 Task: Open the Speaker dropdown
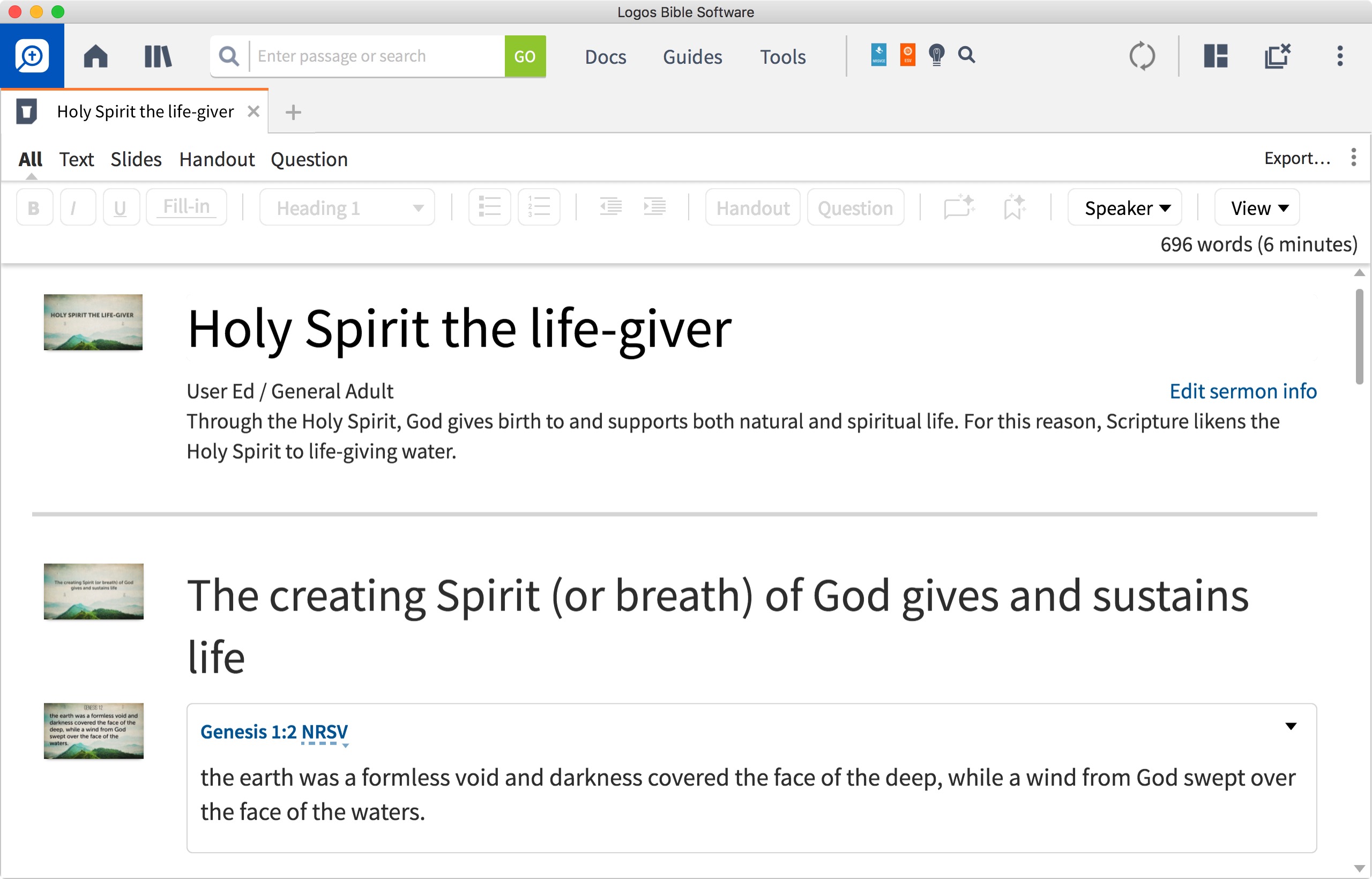click(1124, 207)
